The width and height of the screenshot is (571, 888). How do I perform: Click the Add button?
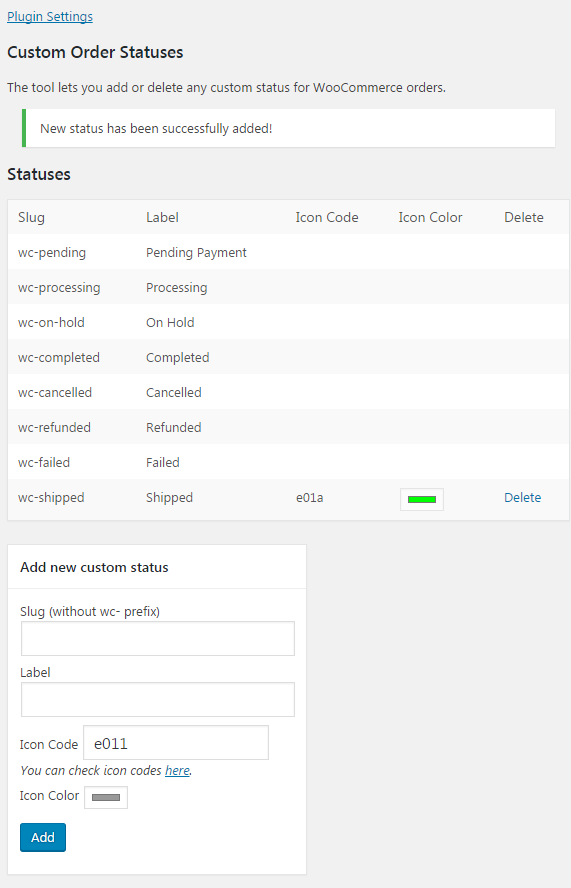coord(43,837)
